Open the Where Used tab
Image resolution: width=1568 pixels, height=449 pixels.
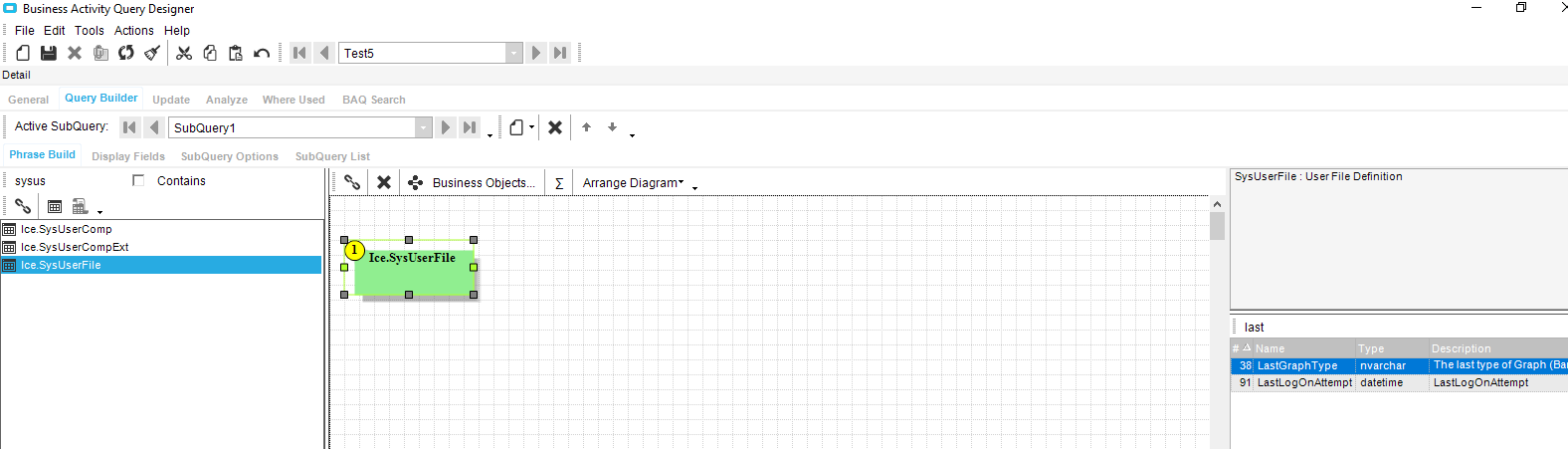coord(294,100)
